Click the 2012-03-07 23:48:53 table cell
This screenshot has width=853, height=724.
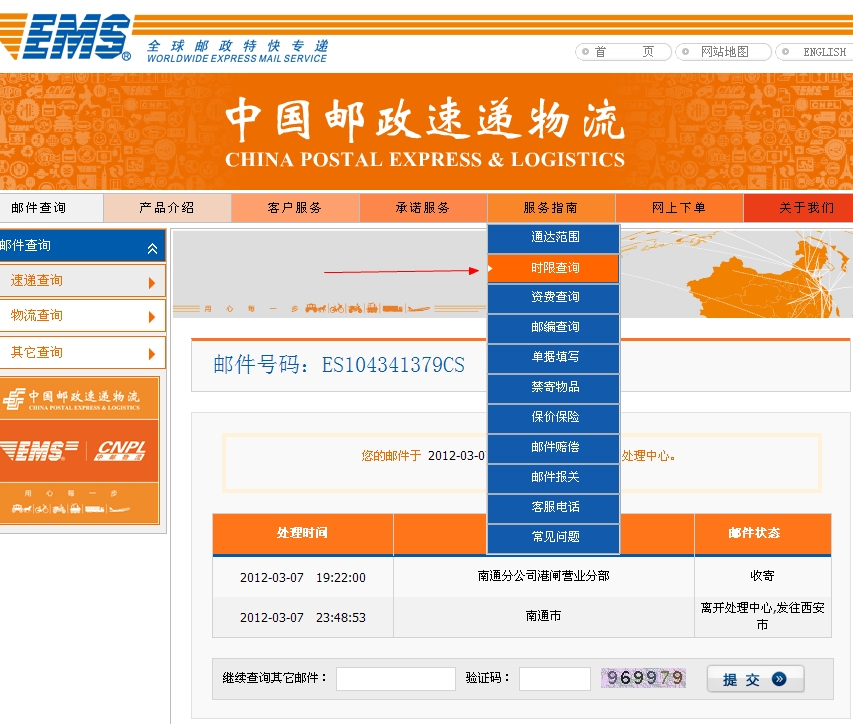(303, 618)
